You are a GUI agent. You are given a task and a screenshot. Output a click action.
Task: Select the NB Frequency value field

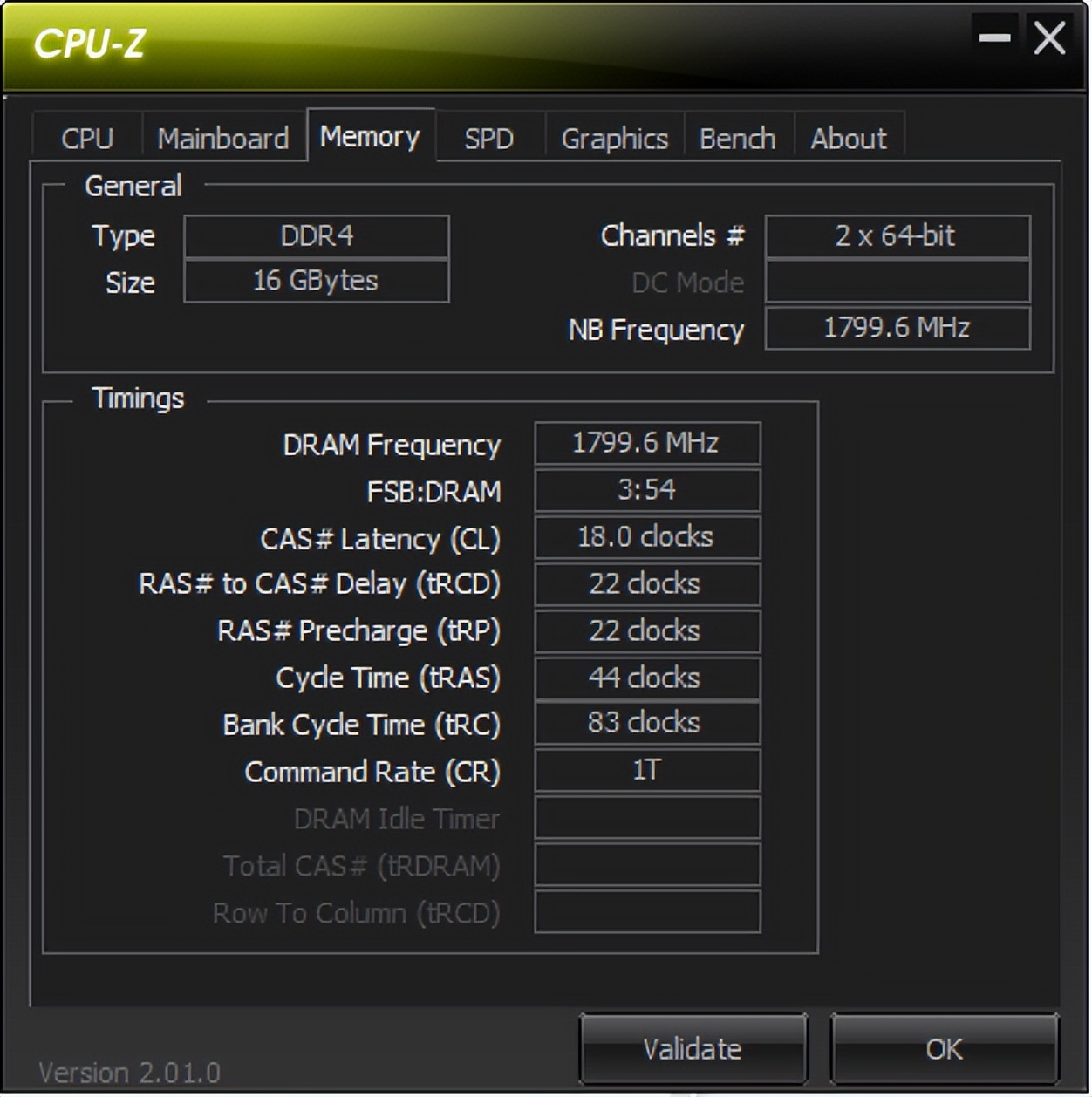coord(897,328)
